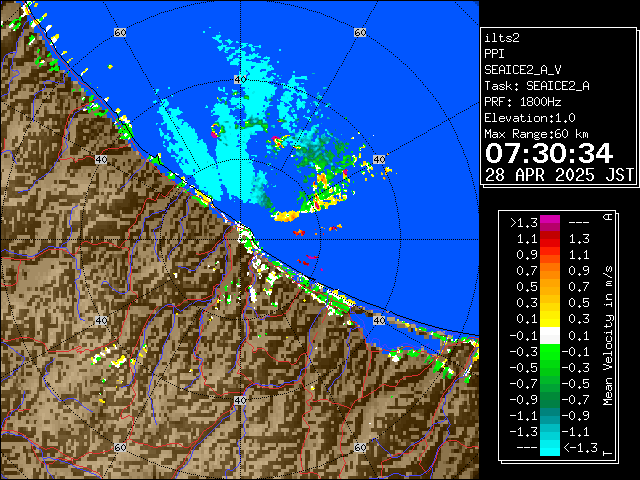This screenshot has height=480, width=640.
Task: Select the Mean Velocity in m/s axis label
Action: tap(608, 335)
